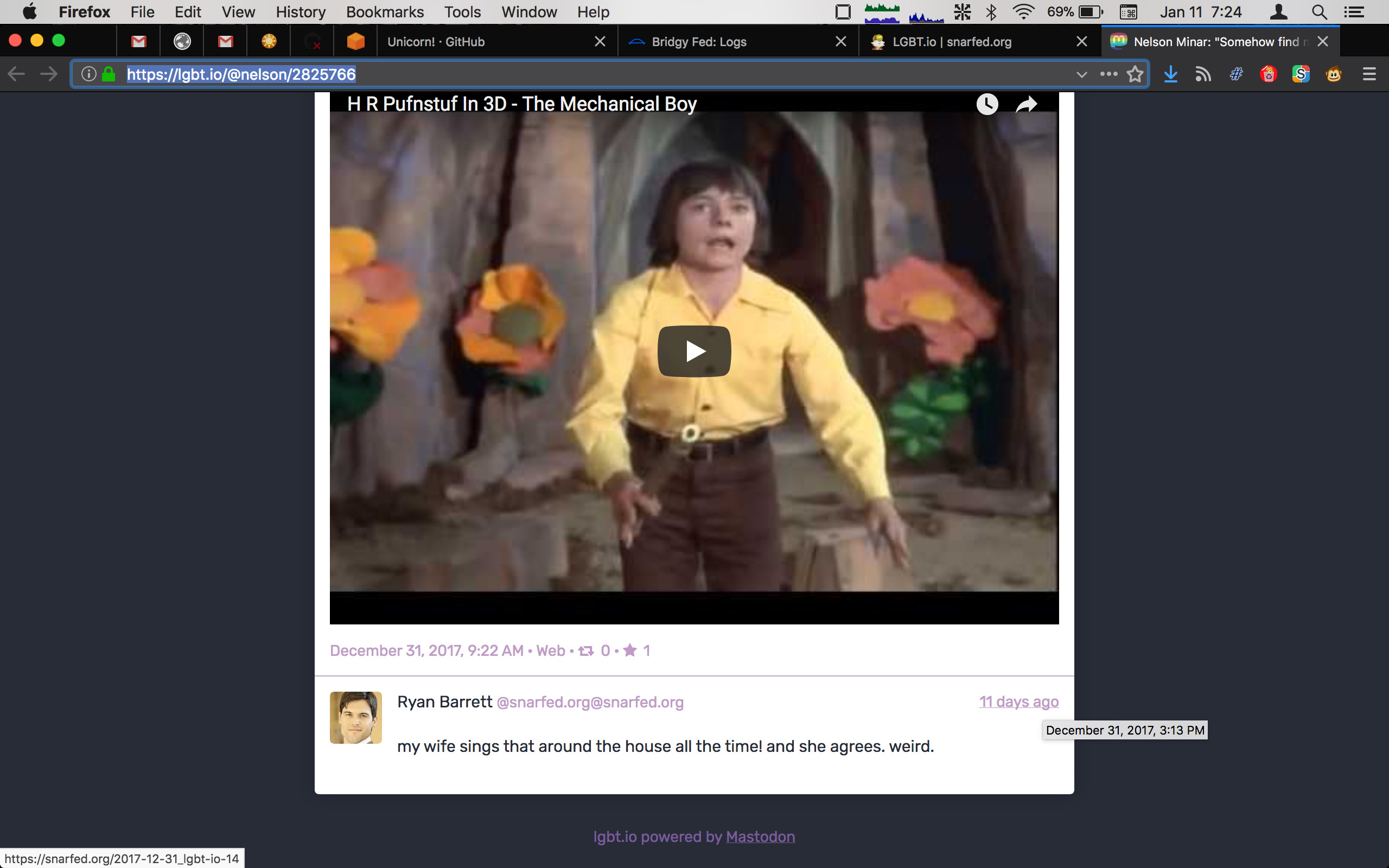Go forward with the forward arrow
Screen dimensions: 1389x868
[x=49, y=74]
